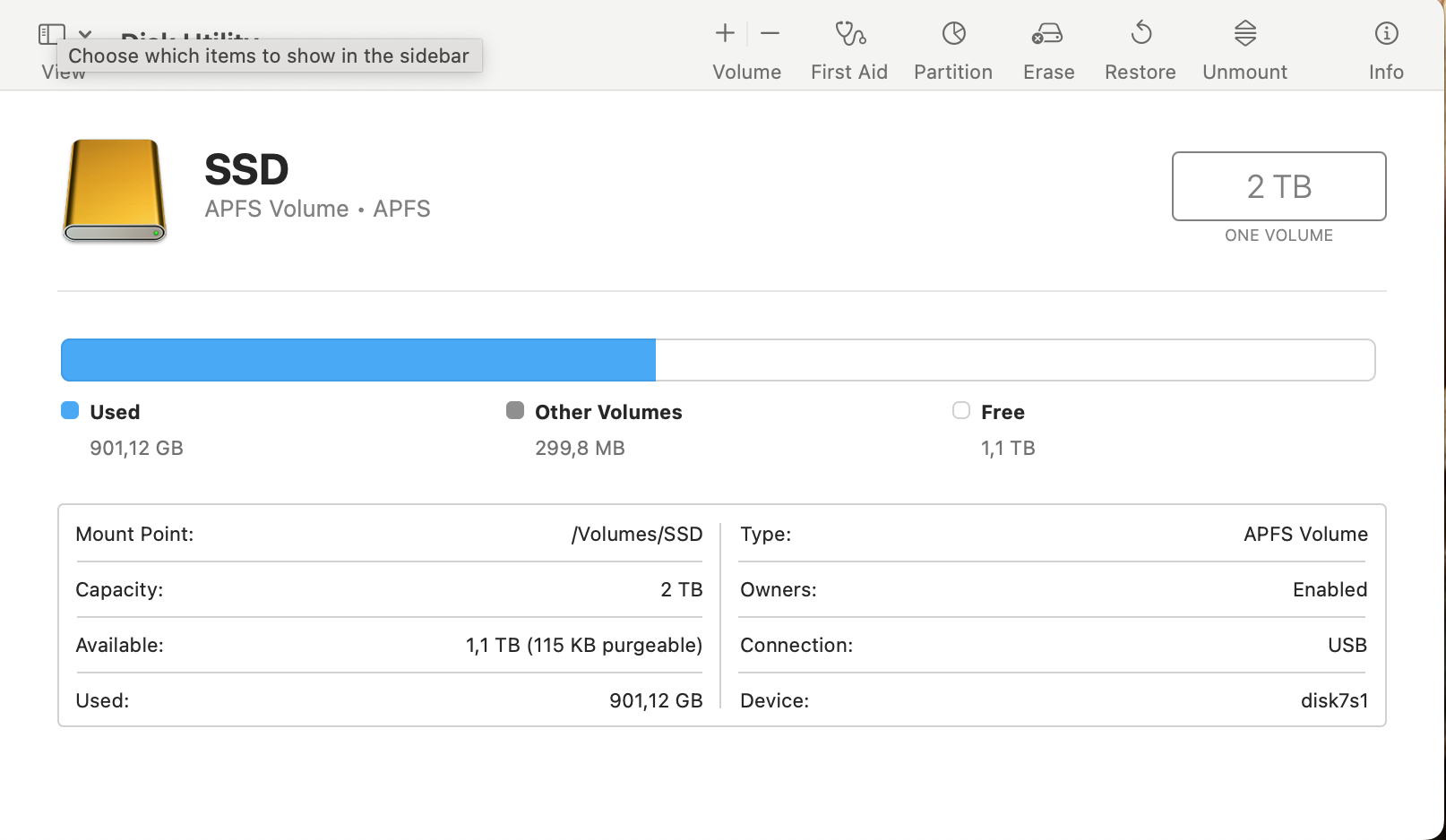
Task: Click the Erase drive icon
Action: (x=1047, y=33)
